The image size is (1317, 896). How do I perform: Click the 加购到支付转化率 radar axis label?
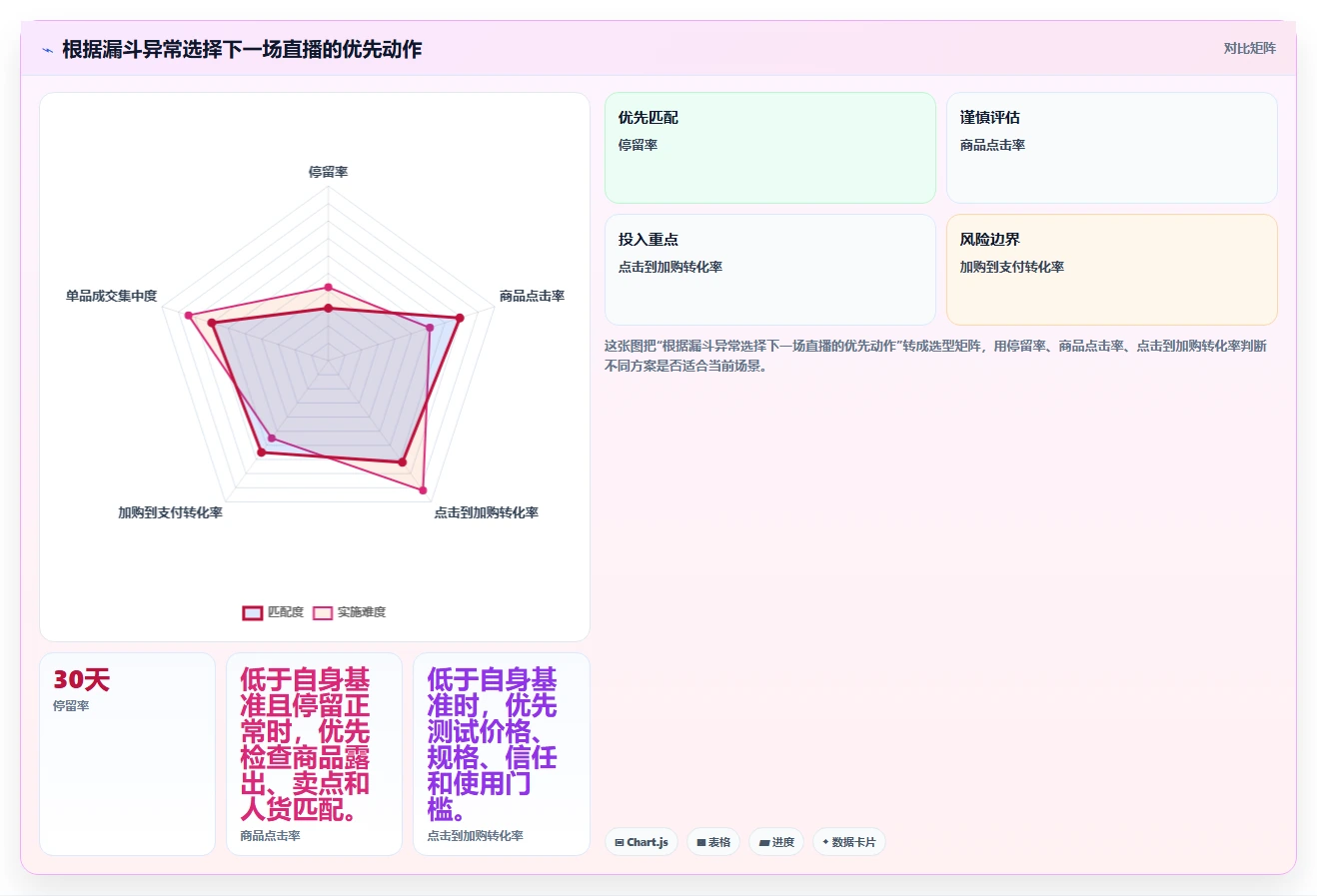(x=170, y=512)
